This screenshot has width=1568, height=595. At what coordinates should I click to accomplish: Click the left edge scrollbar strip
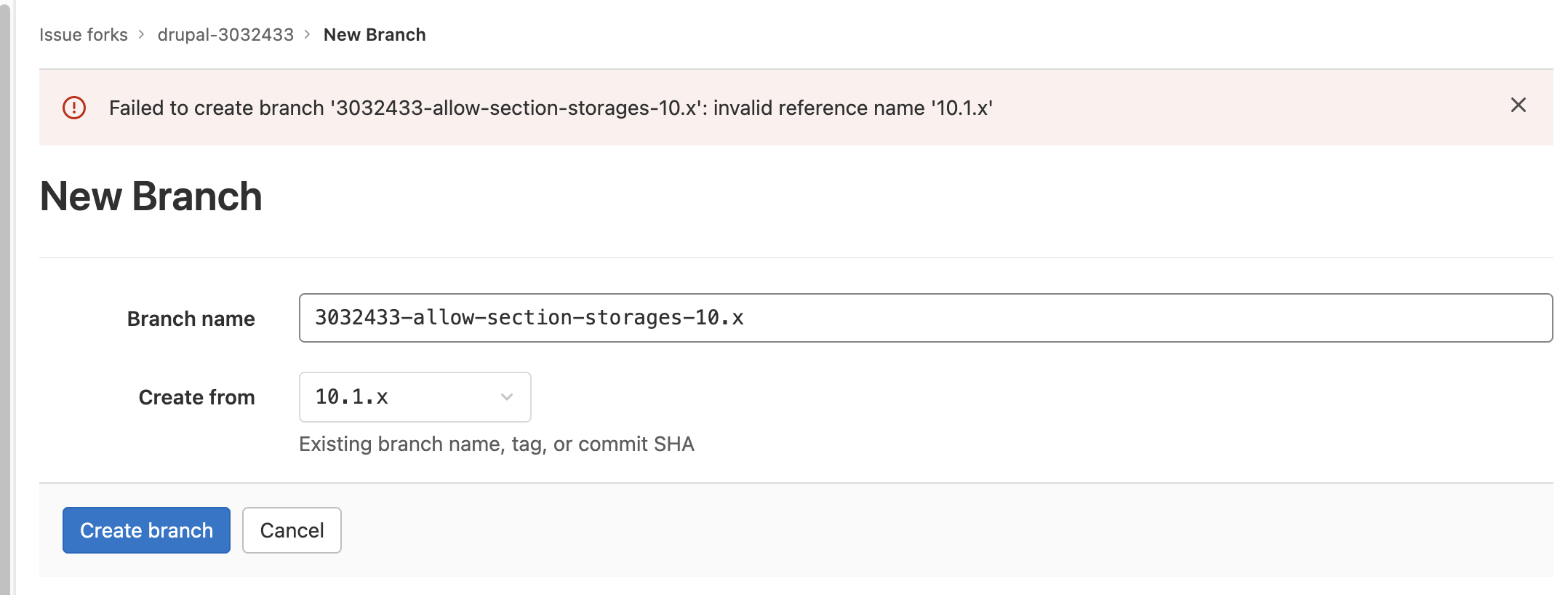pyautogui.click(x=6, y=297)
